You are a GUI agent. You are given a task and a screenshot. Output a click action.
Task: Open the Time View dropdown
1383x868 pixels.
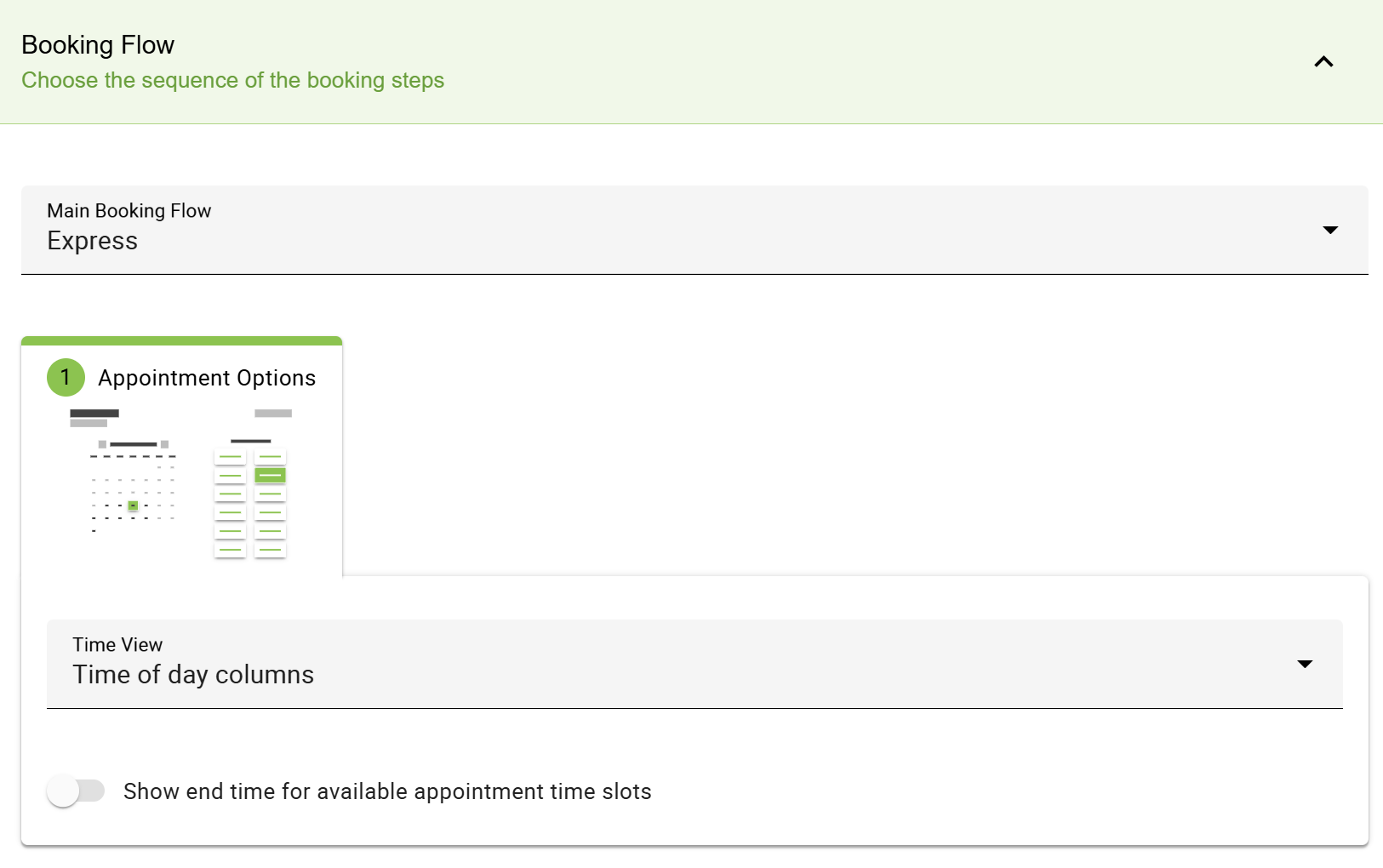coord(1303,664)
